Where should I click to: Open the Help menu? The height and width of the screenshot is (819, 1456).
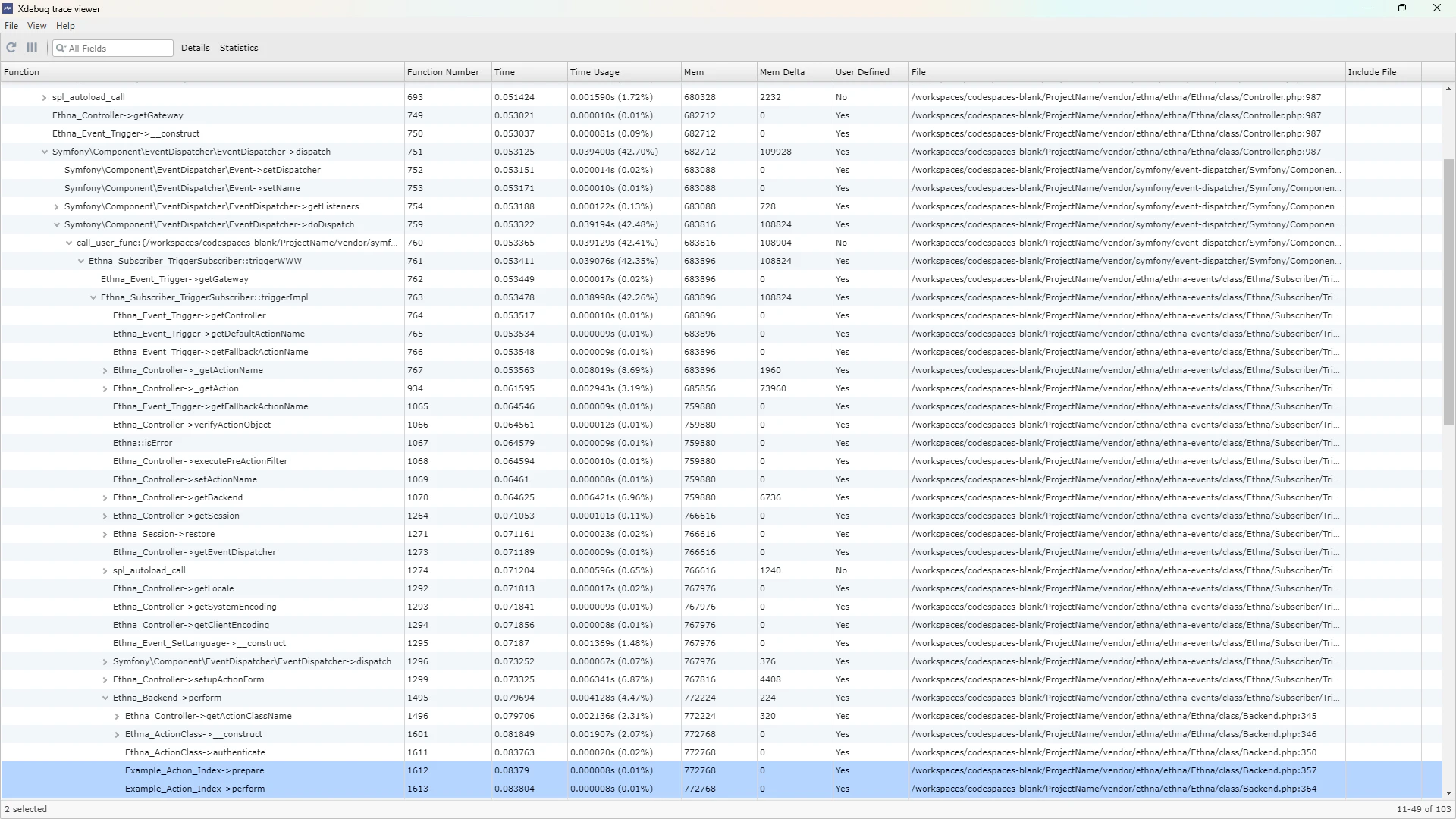(65, 26)
